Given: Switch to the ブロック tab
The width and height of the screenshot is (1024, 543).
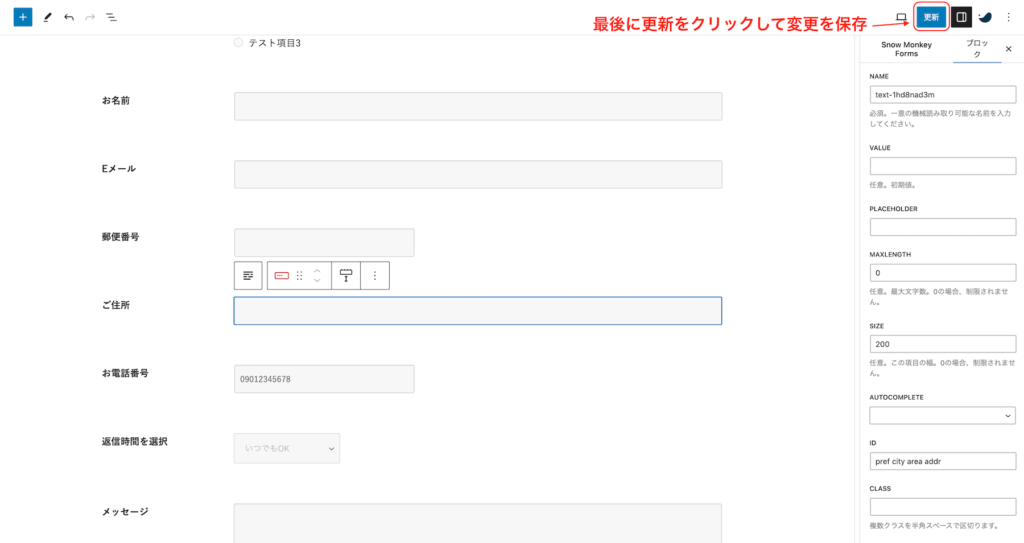Looking at the screenshot, I should point(976,49).
